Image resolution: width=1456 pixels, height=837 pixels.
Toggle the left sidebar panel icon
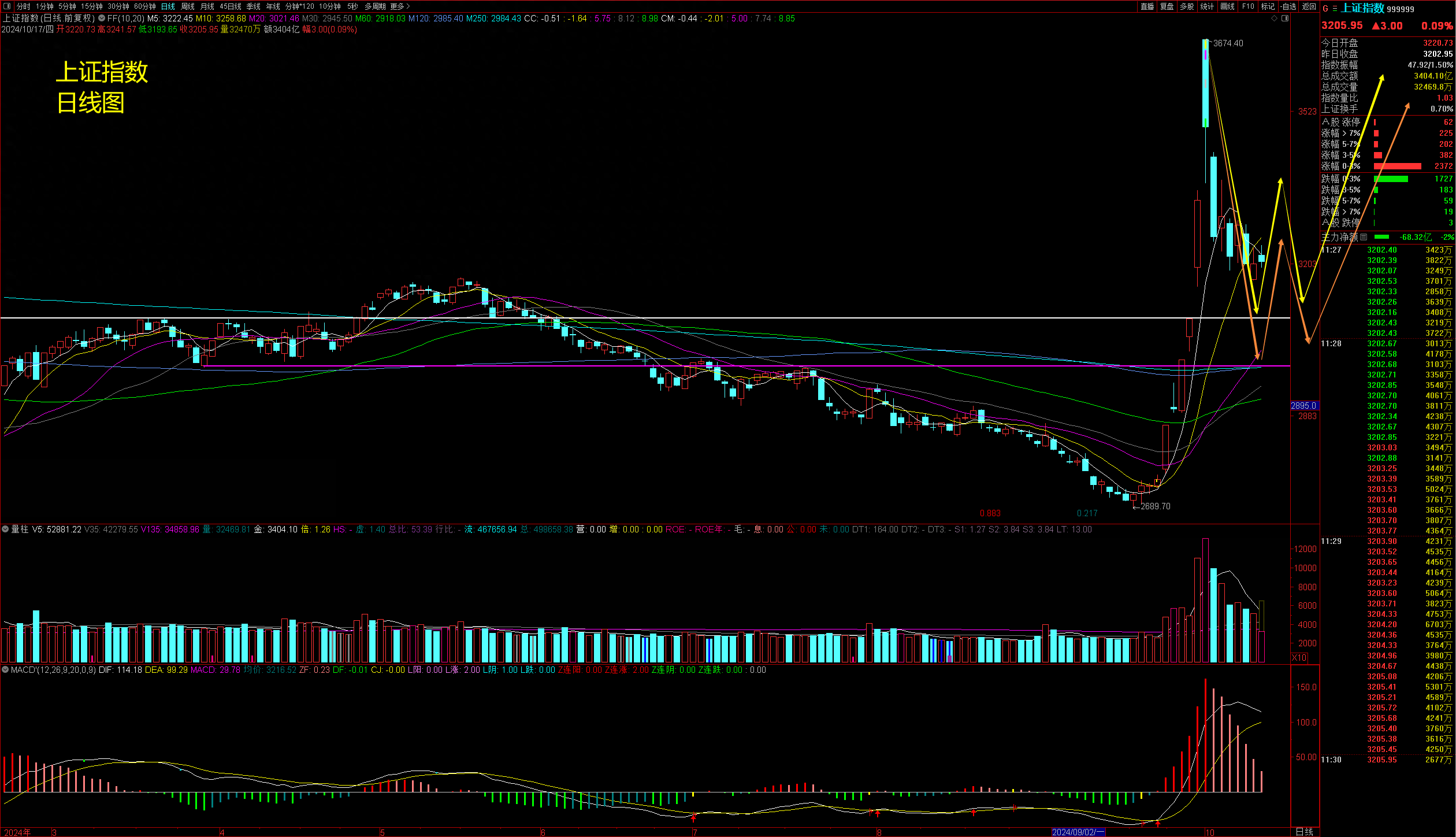[7, 6]
